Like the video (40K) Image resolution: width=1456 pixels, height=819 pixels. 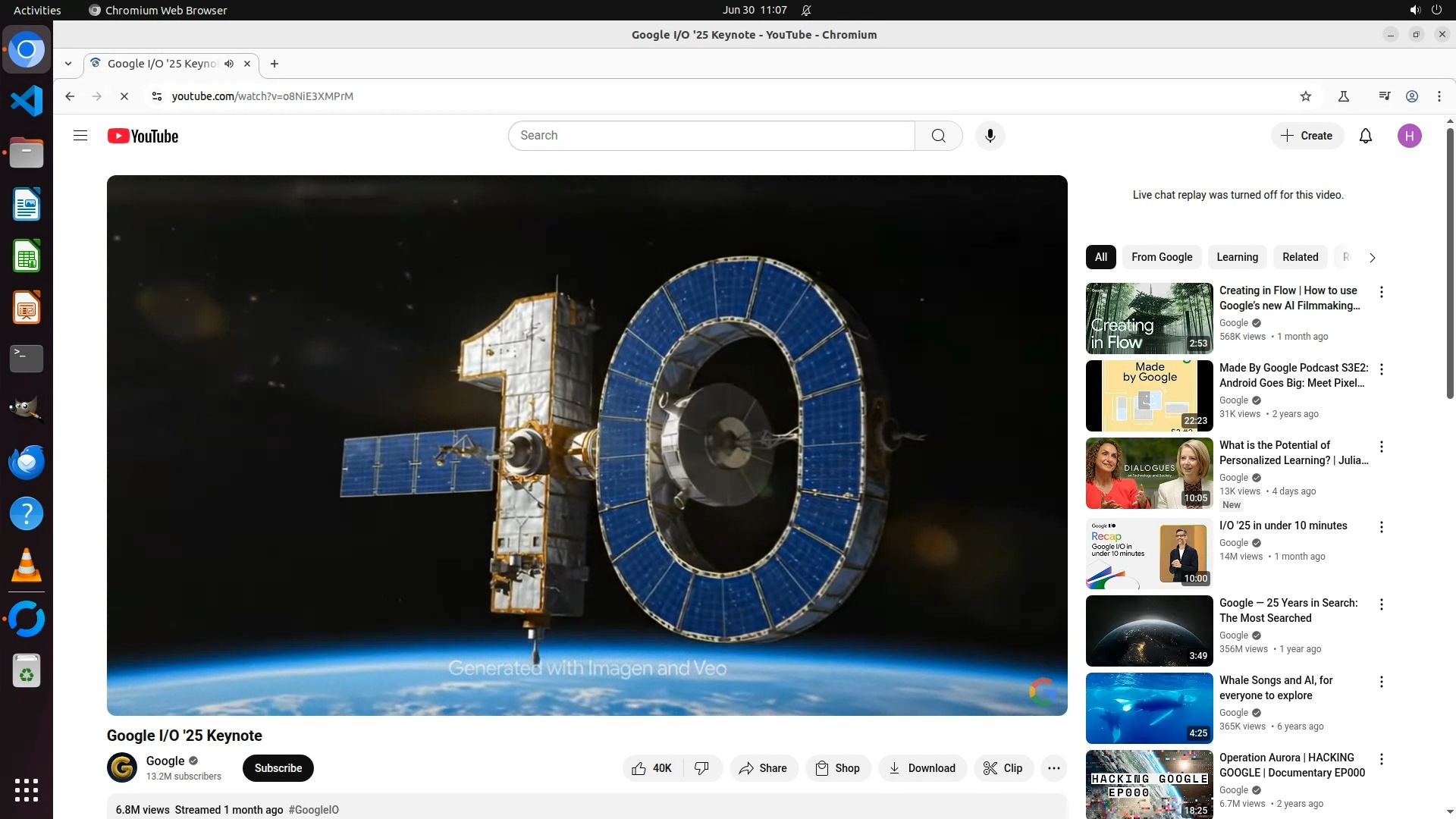coord(652,768)
